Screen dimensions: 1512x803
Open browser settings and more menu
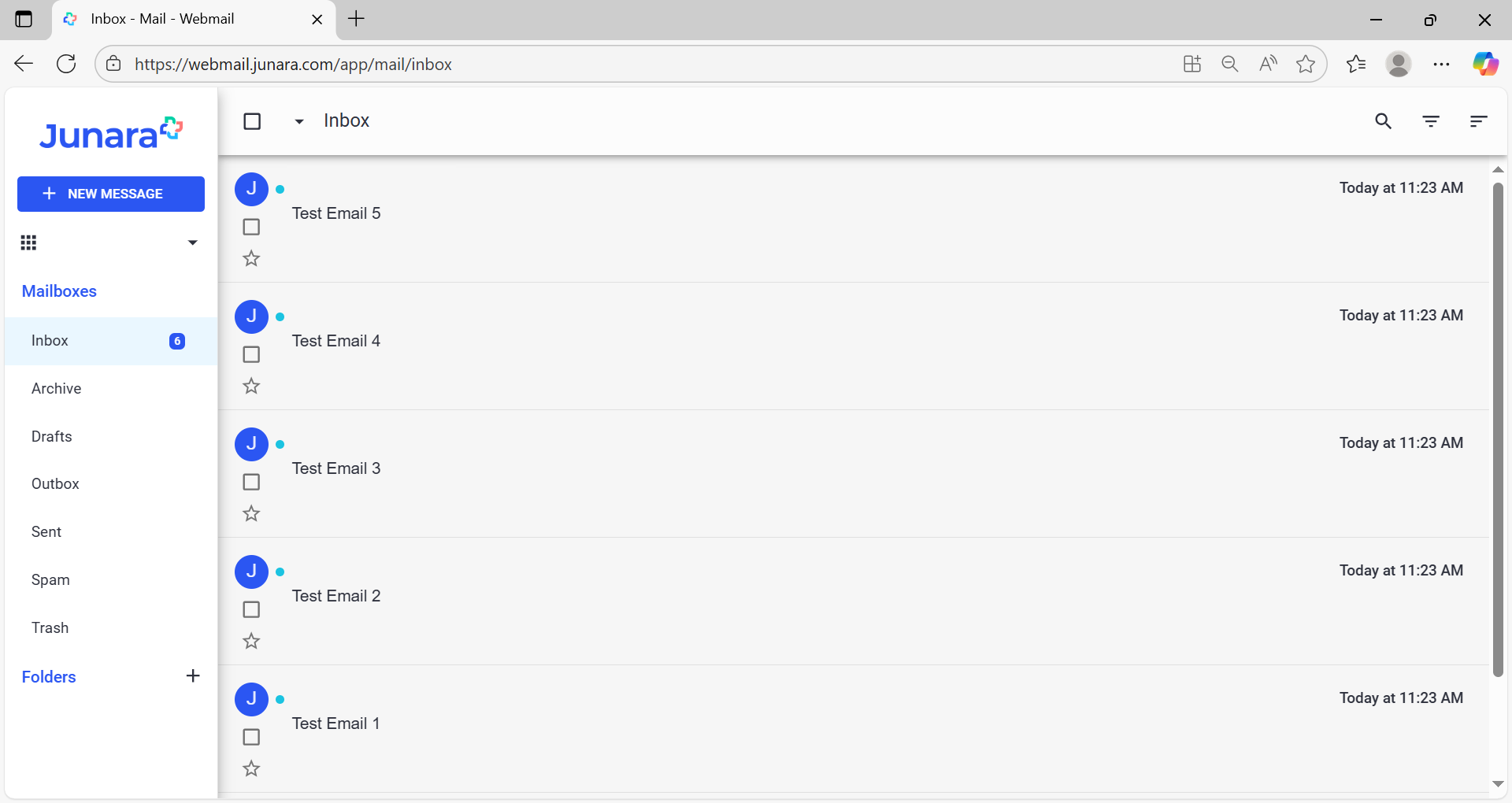(1441, 64)
